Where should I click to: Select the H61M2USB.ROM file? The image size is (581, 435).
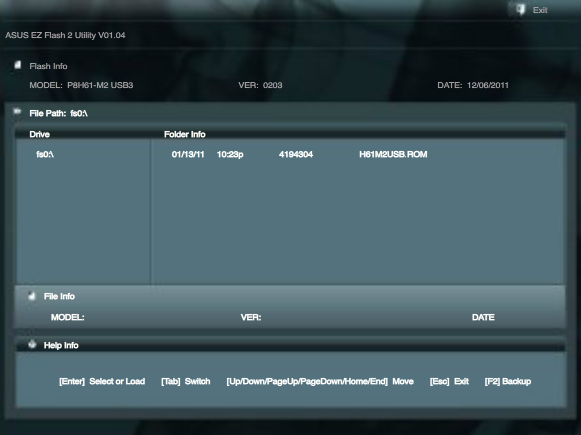[x=393, y=154]
